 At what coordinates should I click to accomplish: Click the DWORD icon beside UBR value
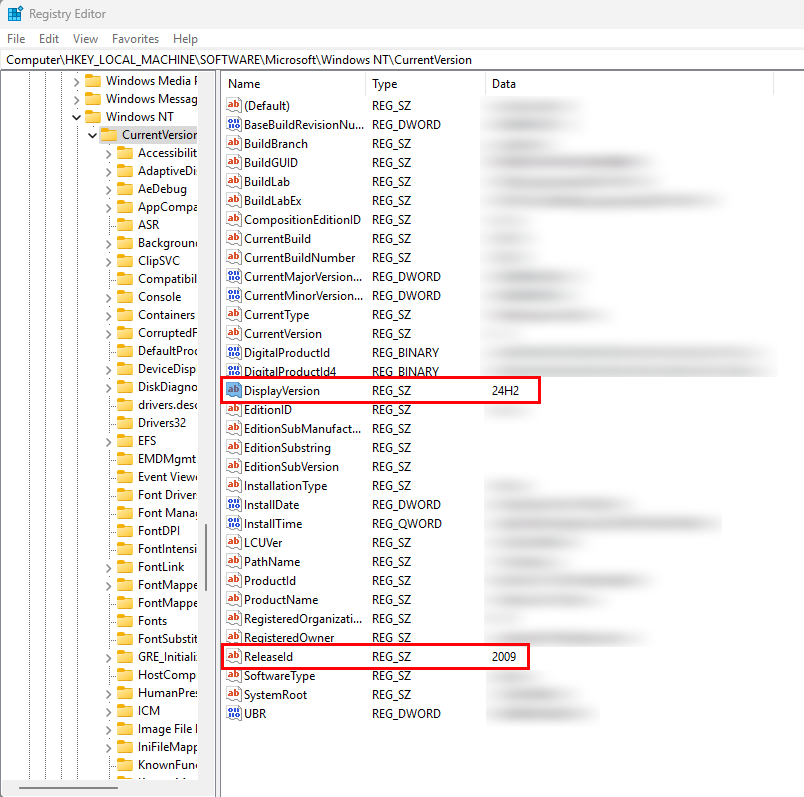point(234,714)
